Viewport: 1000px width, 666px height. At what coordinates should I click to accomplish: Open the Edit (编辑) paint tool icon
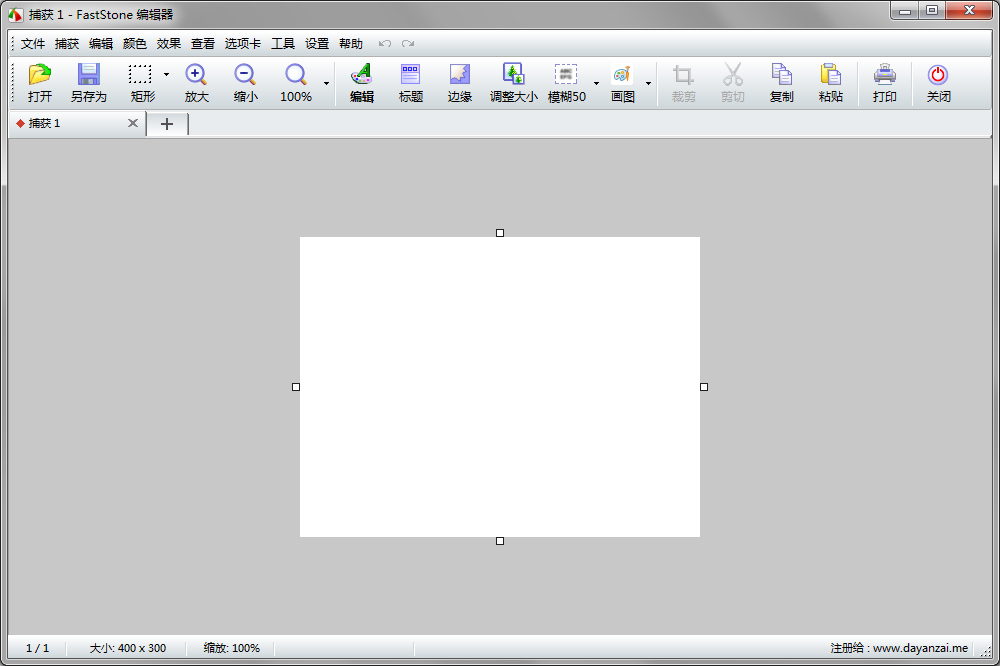tap(361, 76)
